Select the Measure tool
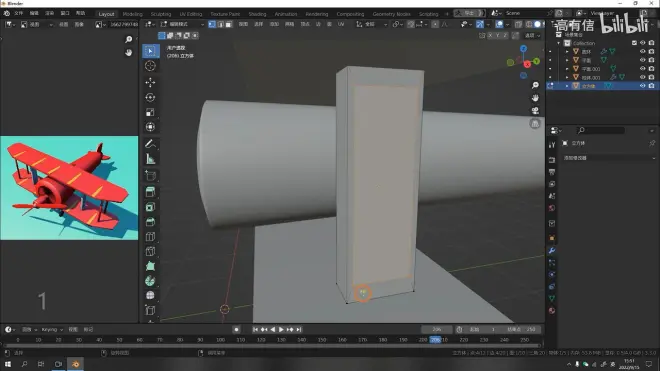 pos(150,159)
